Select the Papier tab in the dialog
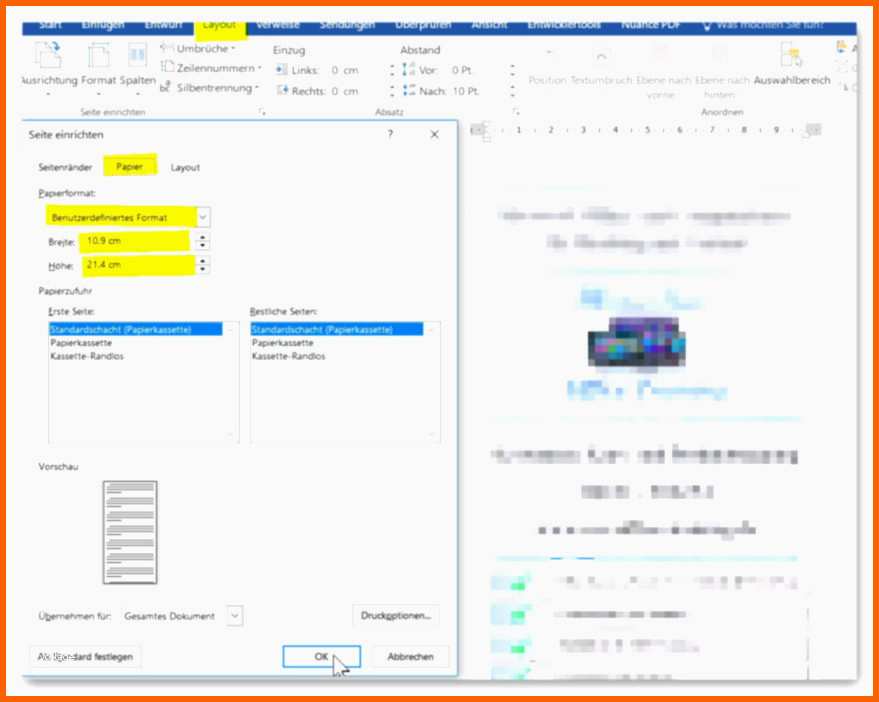The width and height of the screenshot is (879, 702). [129, 167]
